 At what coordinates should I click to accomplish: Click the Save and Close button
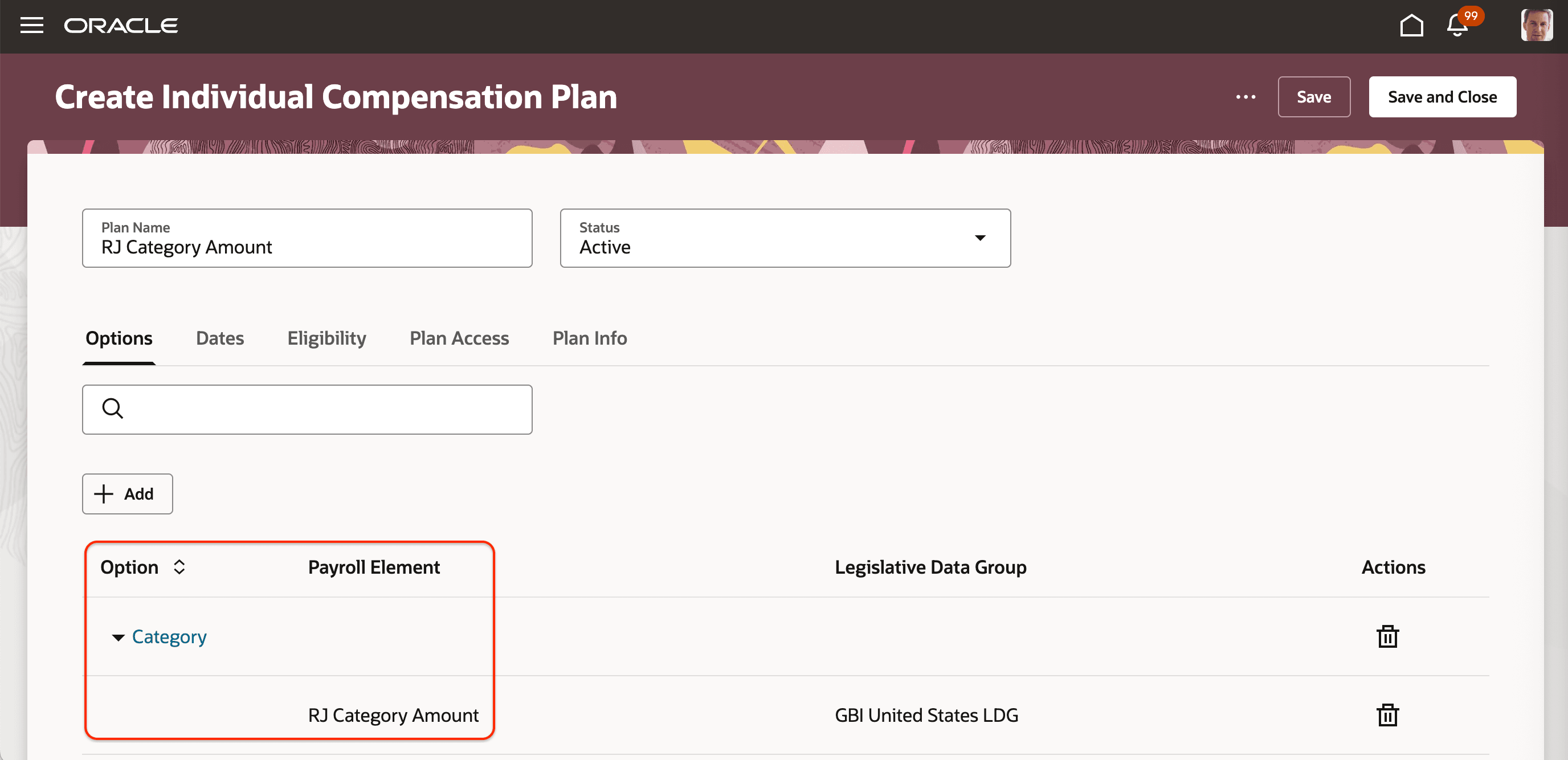[1442, 97]
